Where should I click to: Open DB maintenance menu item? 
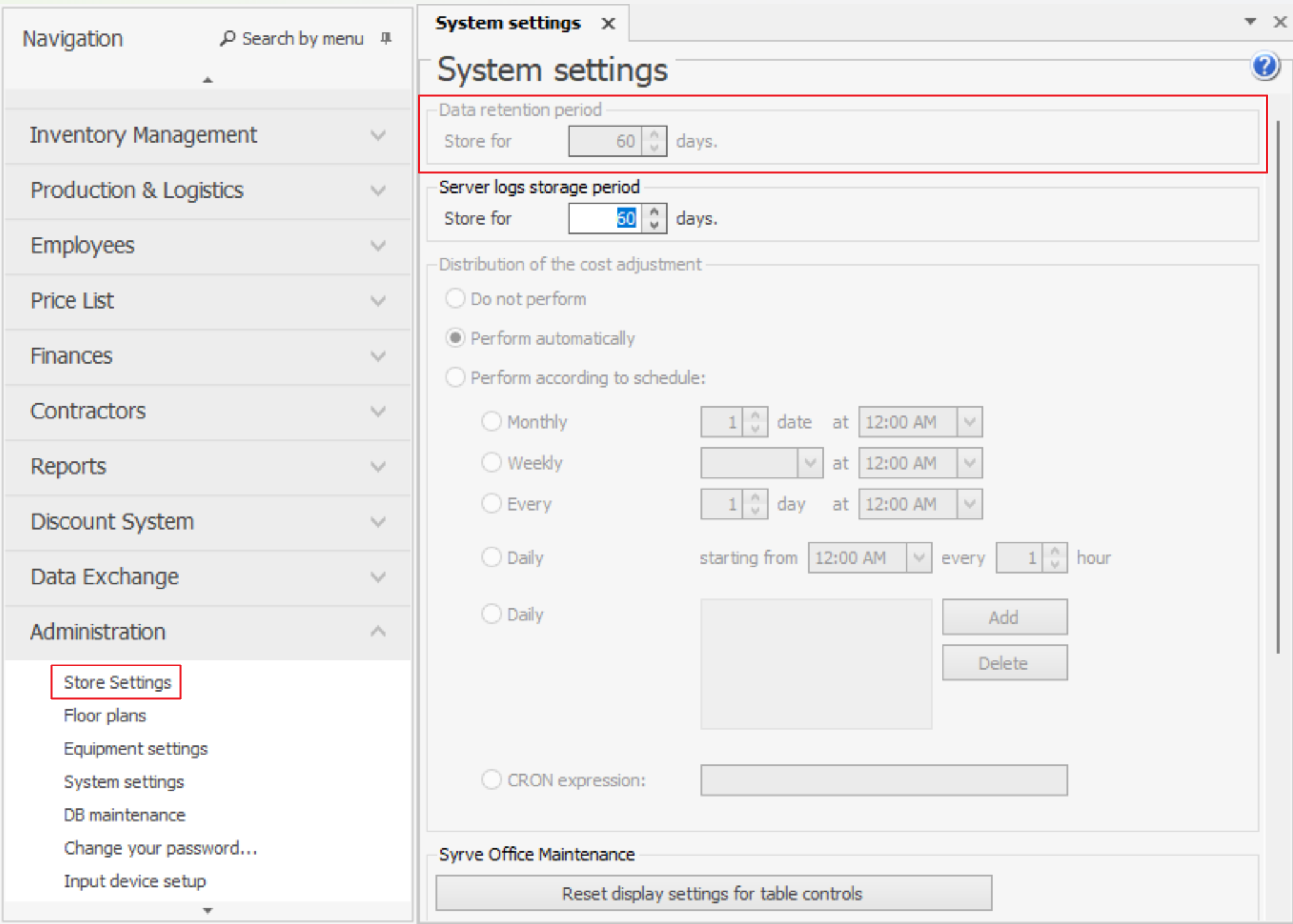pos(124,815)
